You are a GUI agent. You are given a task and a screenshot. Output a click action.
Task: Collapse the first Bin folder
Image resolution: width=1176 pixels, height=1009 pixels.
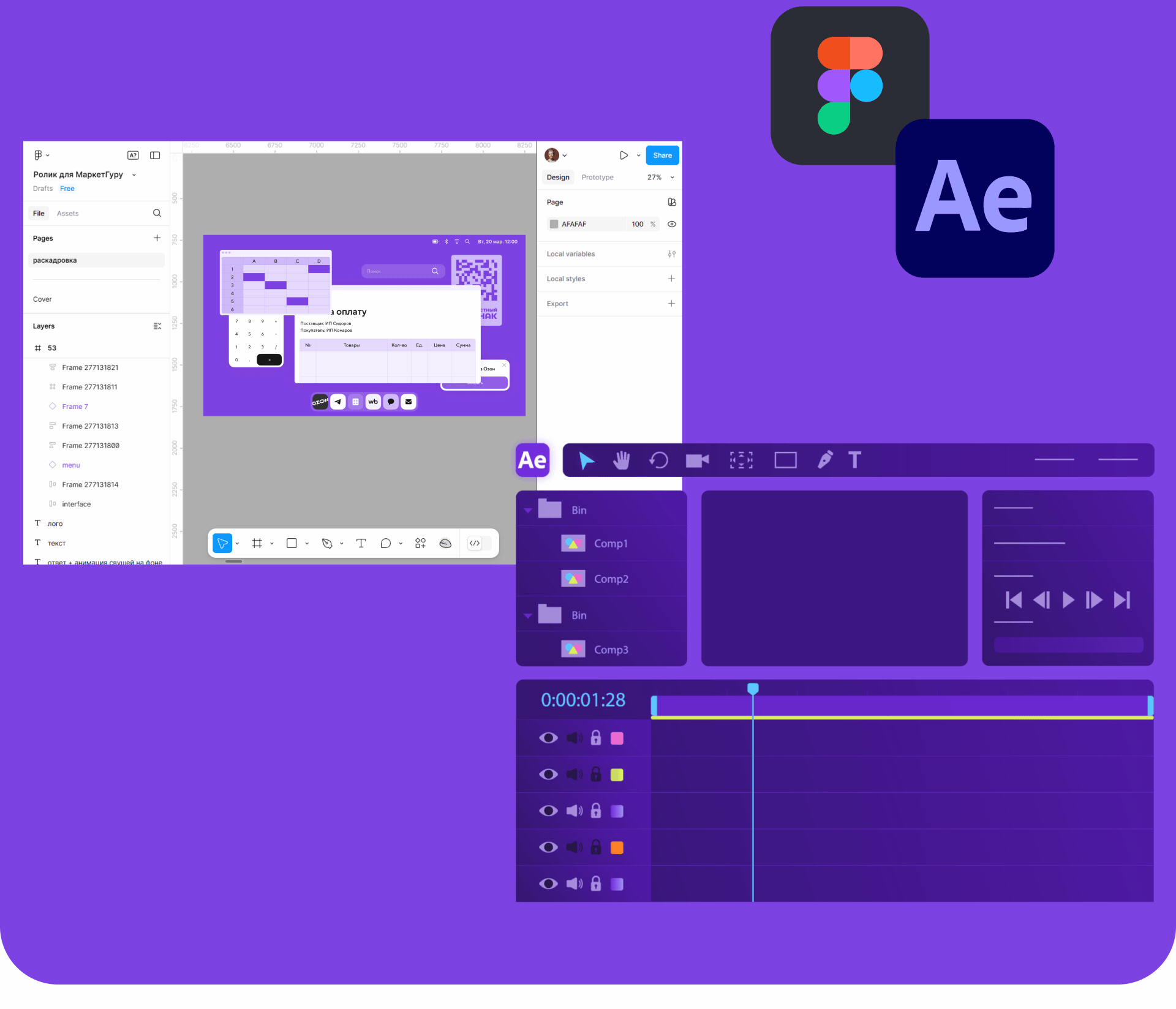(527, 510)
